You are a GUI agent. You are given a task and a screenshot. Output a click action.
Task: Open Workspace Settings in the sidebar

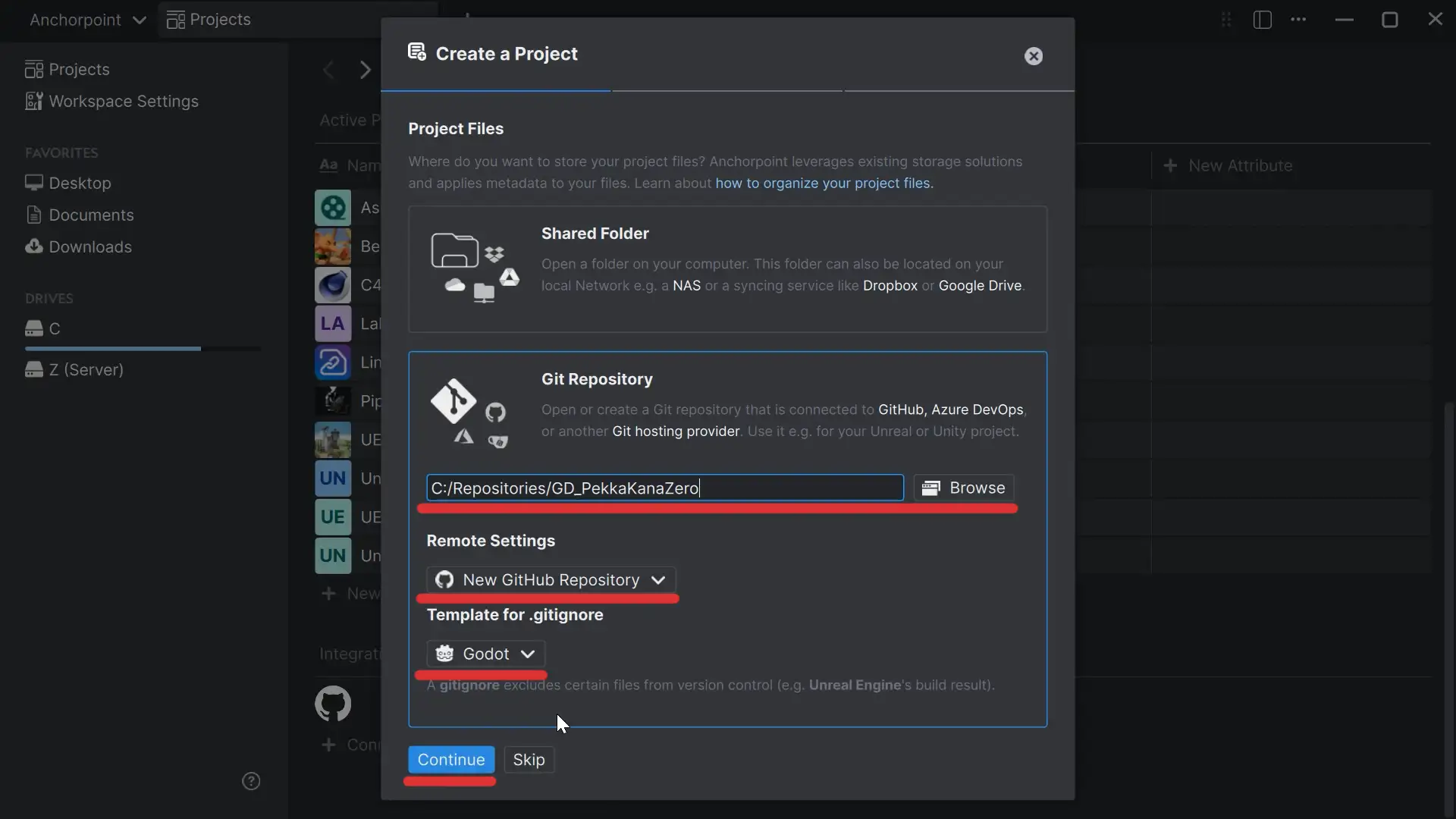pos(111,101)
